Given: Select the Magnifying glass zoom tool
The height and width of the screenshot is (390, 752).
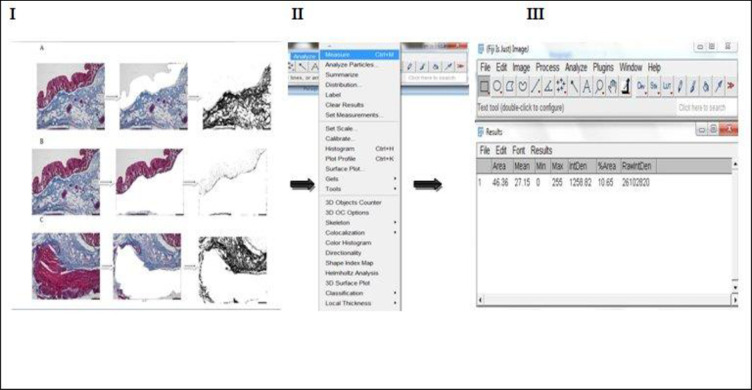Looking at the screenshot, I should [x=599, y=86].
